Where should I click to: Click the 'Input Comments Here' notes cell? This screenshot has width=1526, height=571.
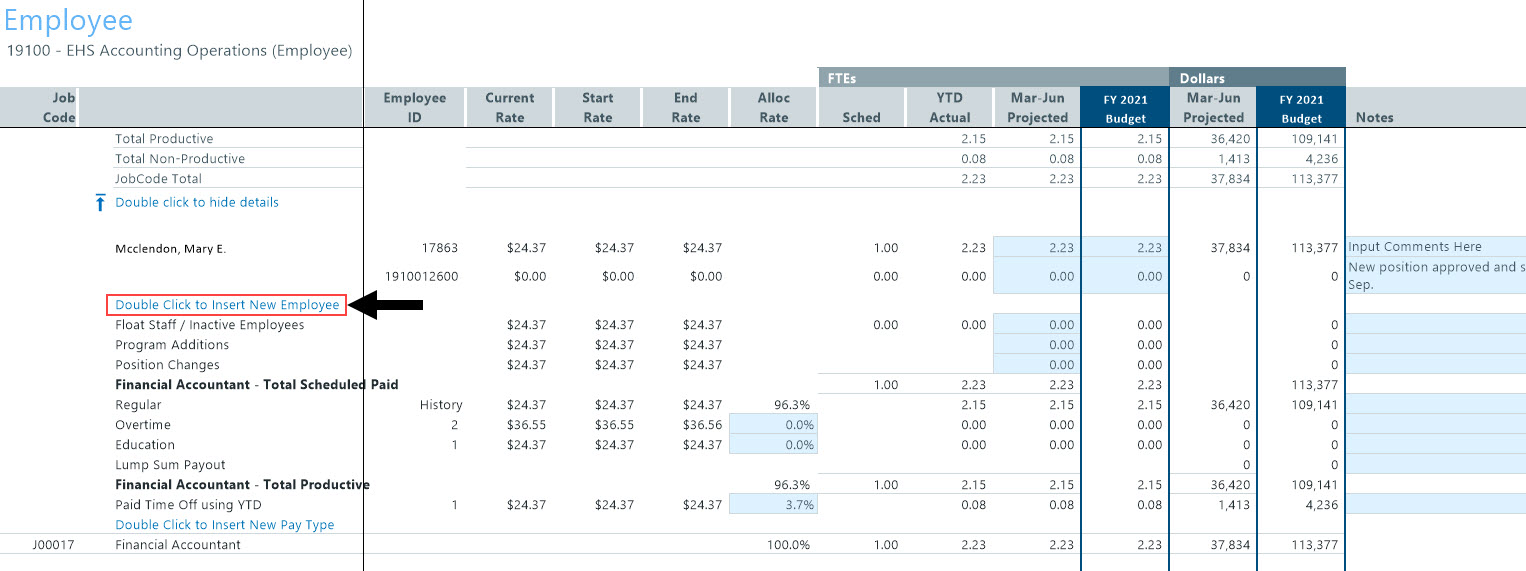point(1435,247)
